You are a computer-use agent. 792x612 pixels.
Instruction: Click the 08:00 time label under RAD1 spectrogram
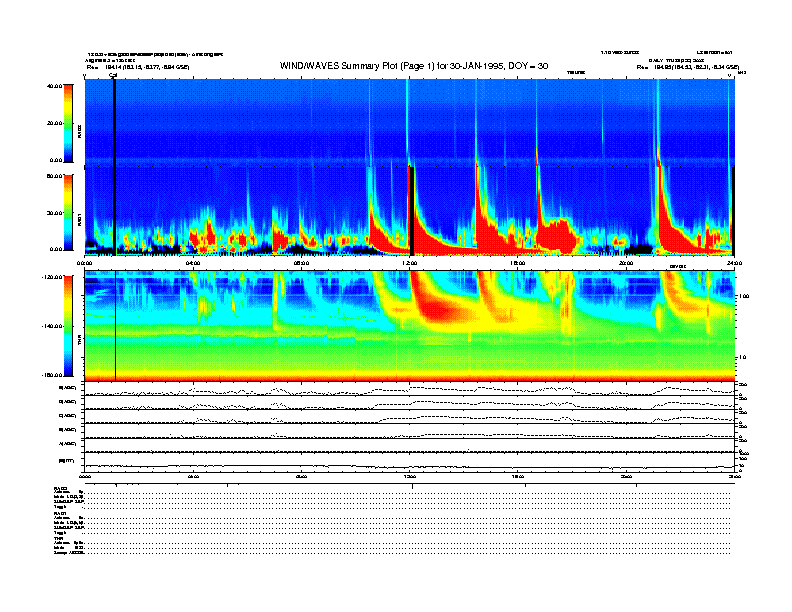(x=301, y=263)
